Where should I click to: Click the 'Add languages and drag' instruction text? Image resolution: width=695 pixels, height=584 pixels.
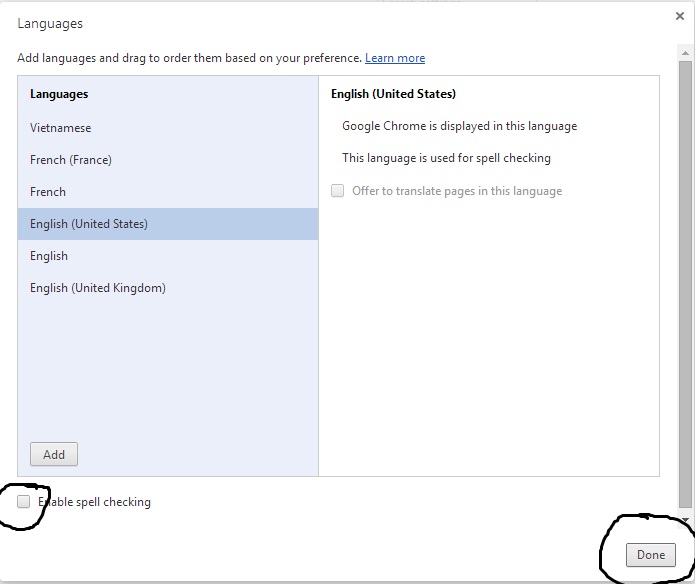189,58
